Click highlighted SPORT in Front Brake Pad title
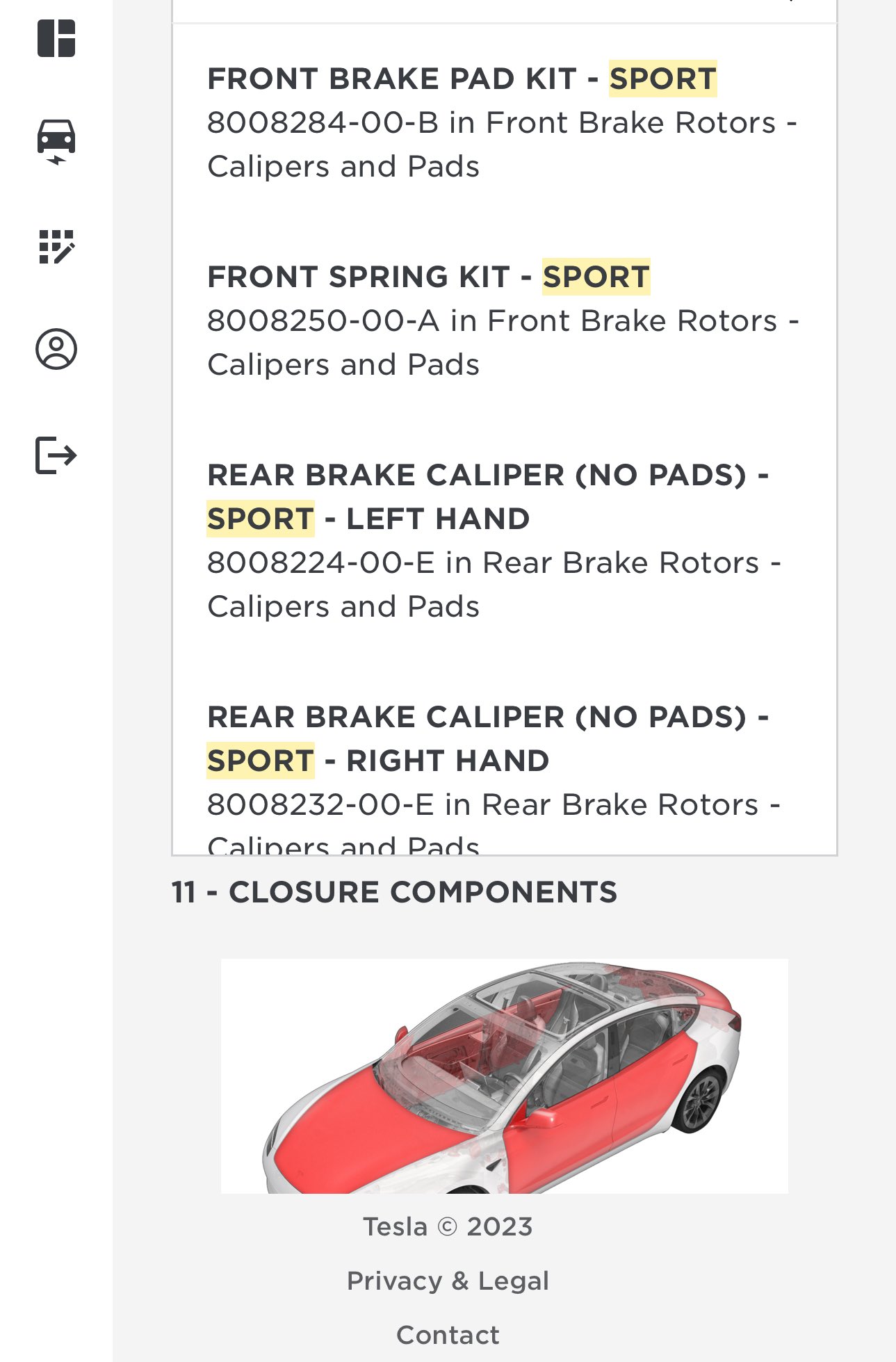The width and height of the screenshot is (896, 1362). click(x=663, y=79)
